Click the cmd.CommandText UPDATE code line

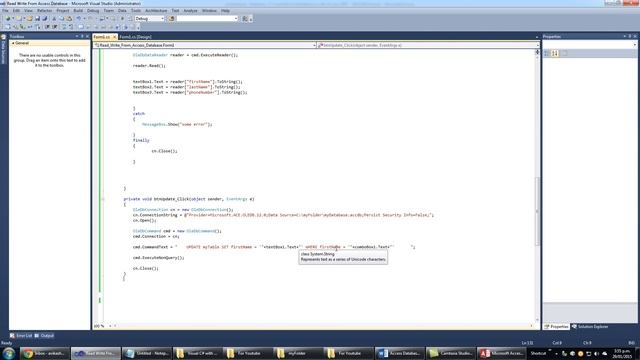273,247
